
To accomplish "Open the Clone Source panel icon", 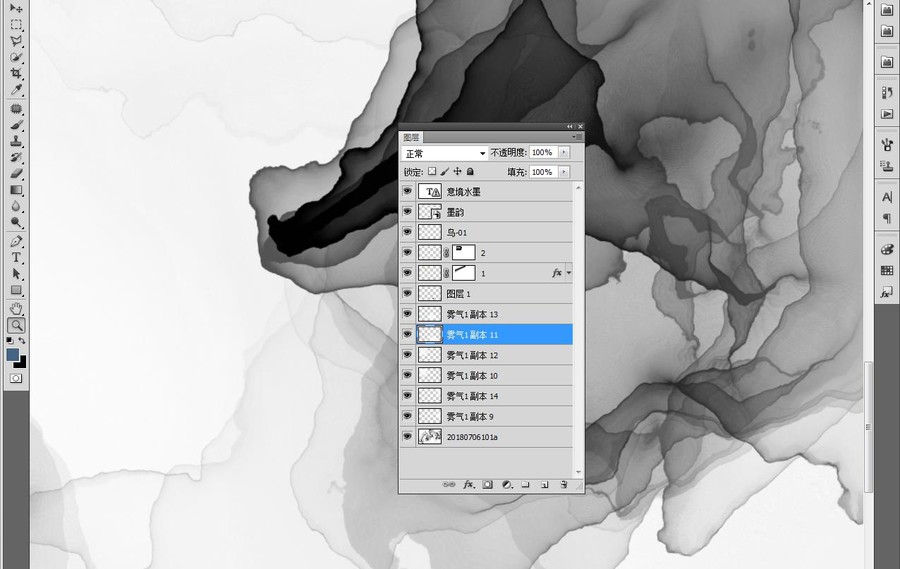I will [887, 167].
